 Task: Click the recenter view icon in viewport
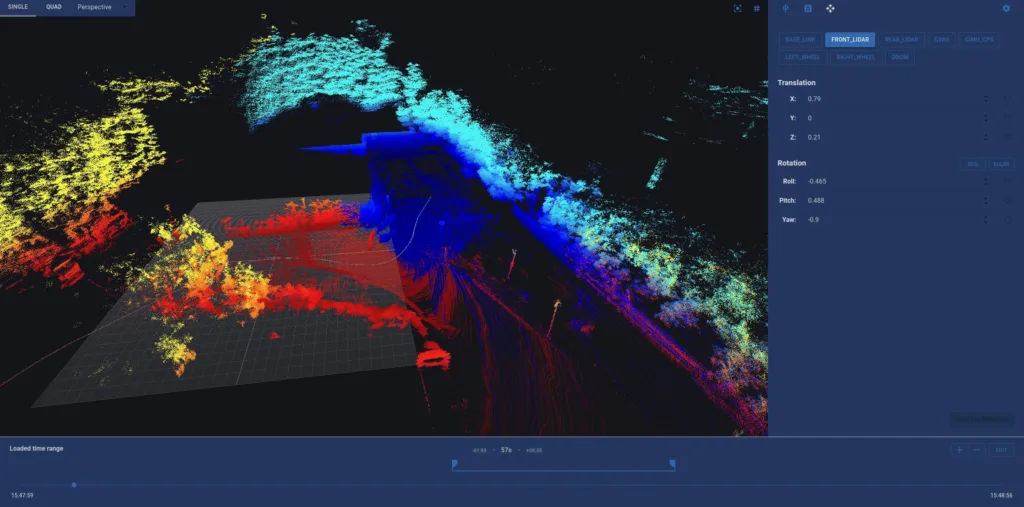[x=738, y=8]
